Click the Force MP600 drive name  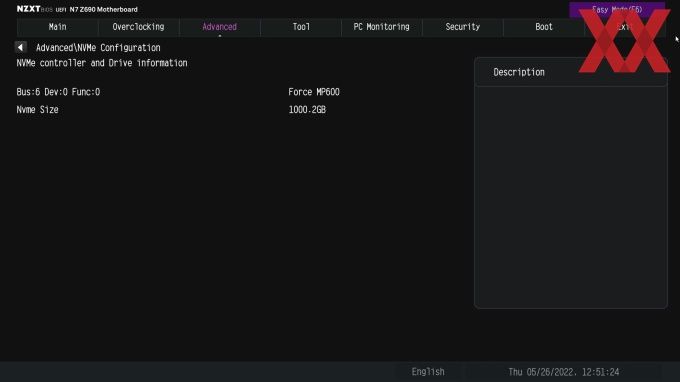point(314,92)
